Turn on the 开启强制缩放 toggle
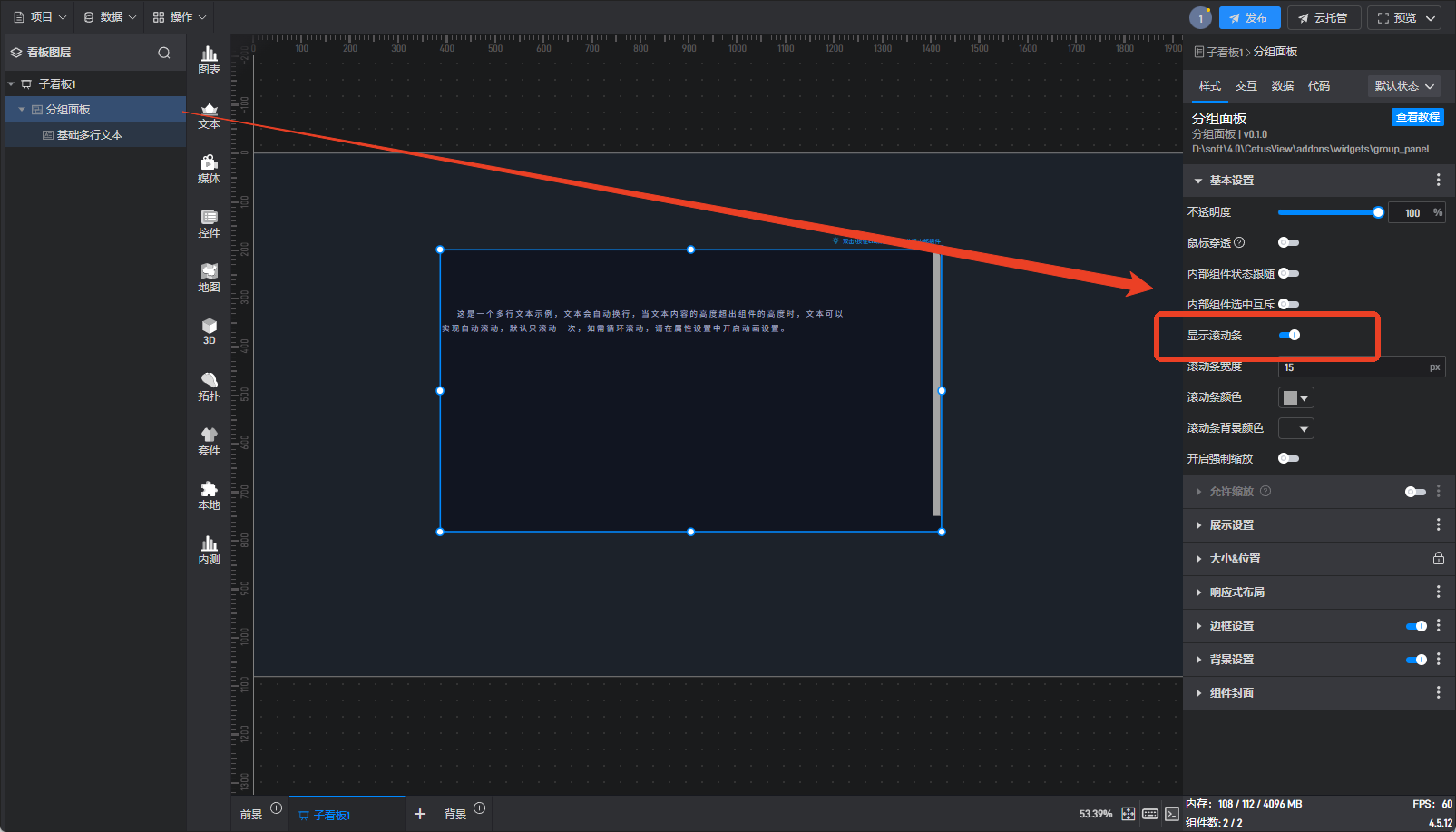 click(x=1288, y=459)
